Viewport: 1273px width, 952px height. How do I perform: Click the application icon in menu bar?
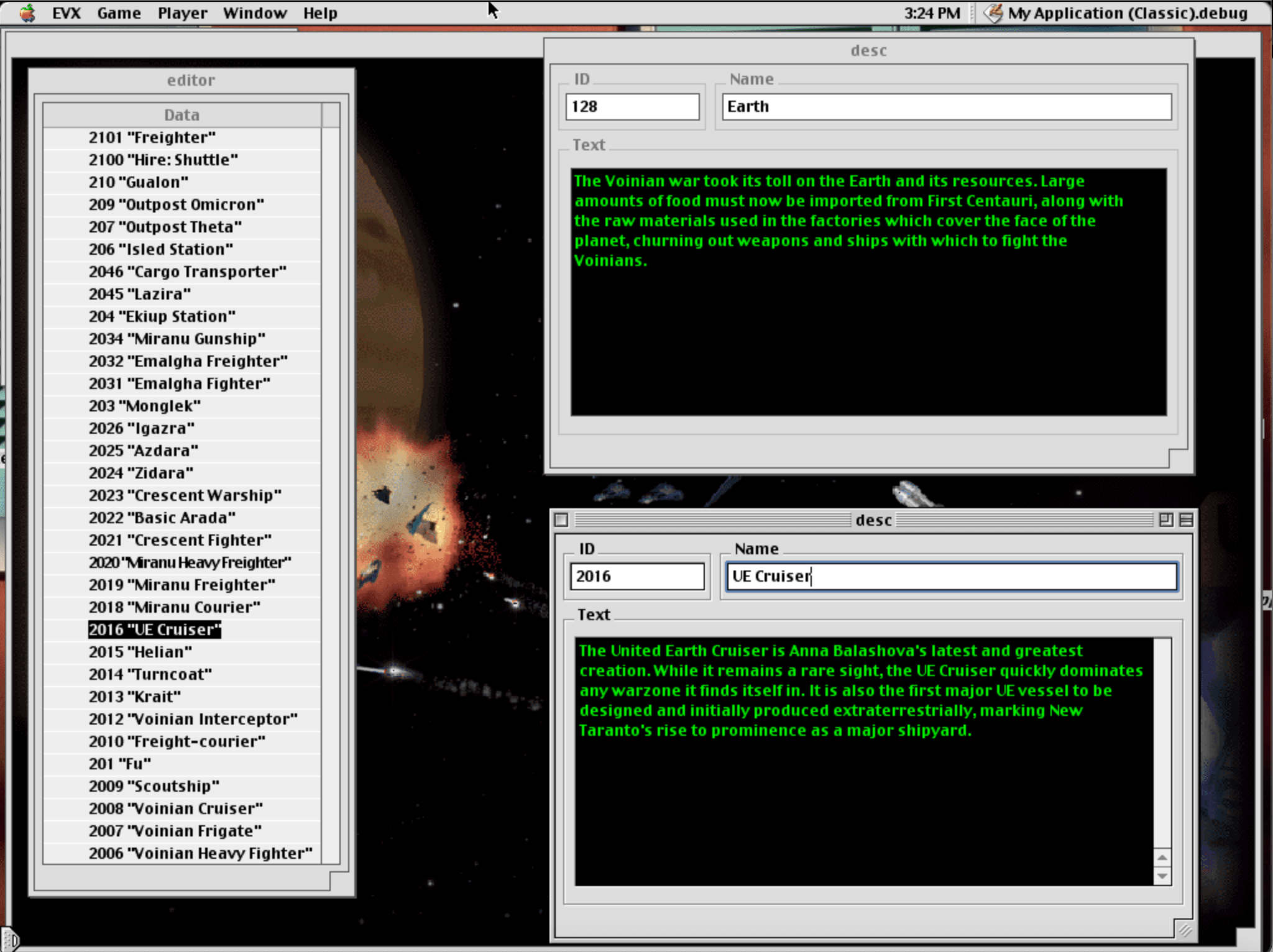[x=993, y=13]
